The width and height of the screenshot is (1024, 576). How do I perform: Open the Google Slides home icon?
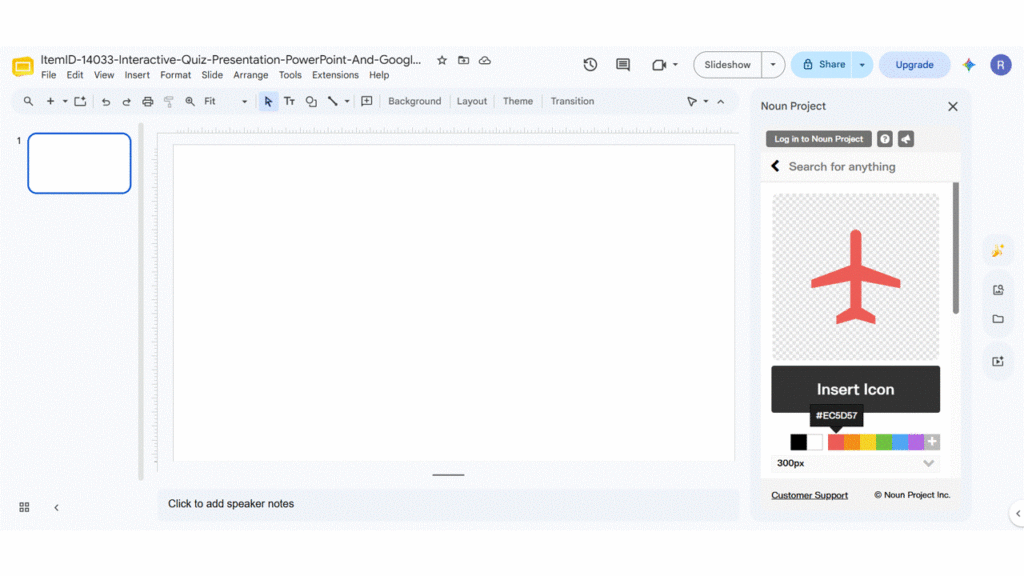(x=22, y=66)
